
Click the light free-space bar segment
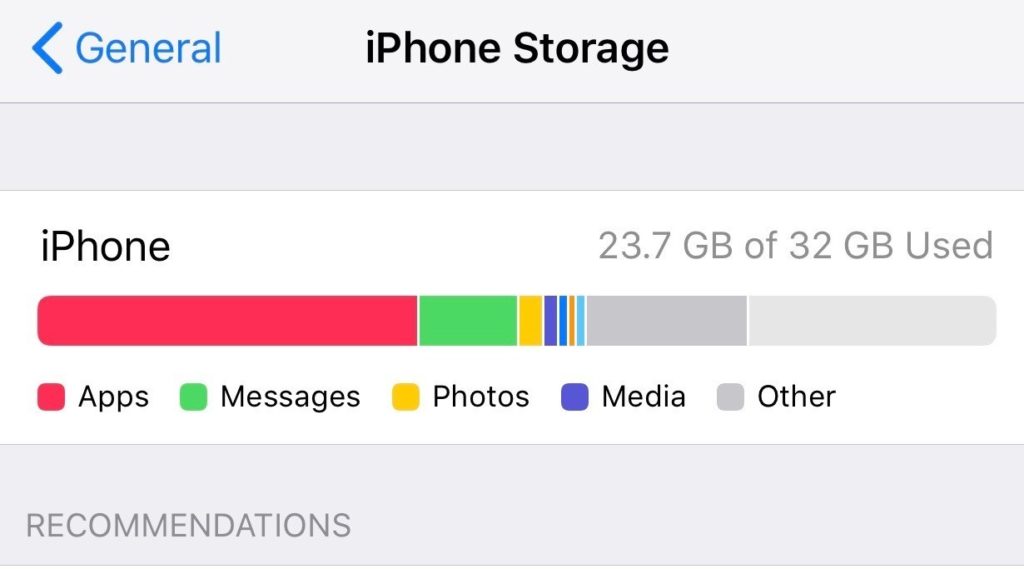click(x=872, y=321)
